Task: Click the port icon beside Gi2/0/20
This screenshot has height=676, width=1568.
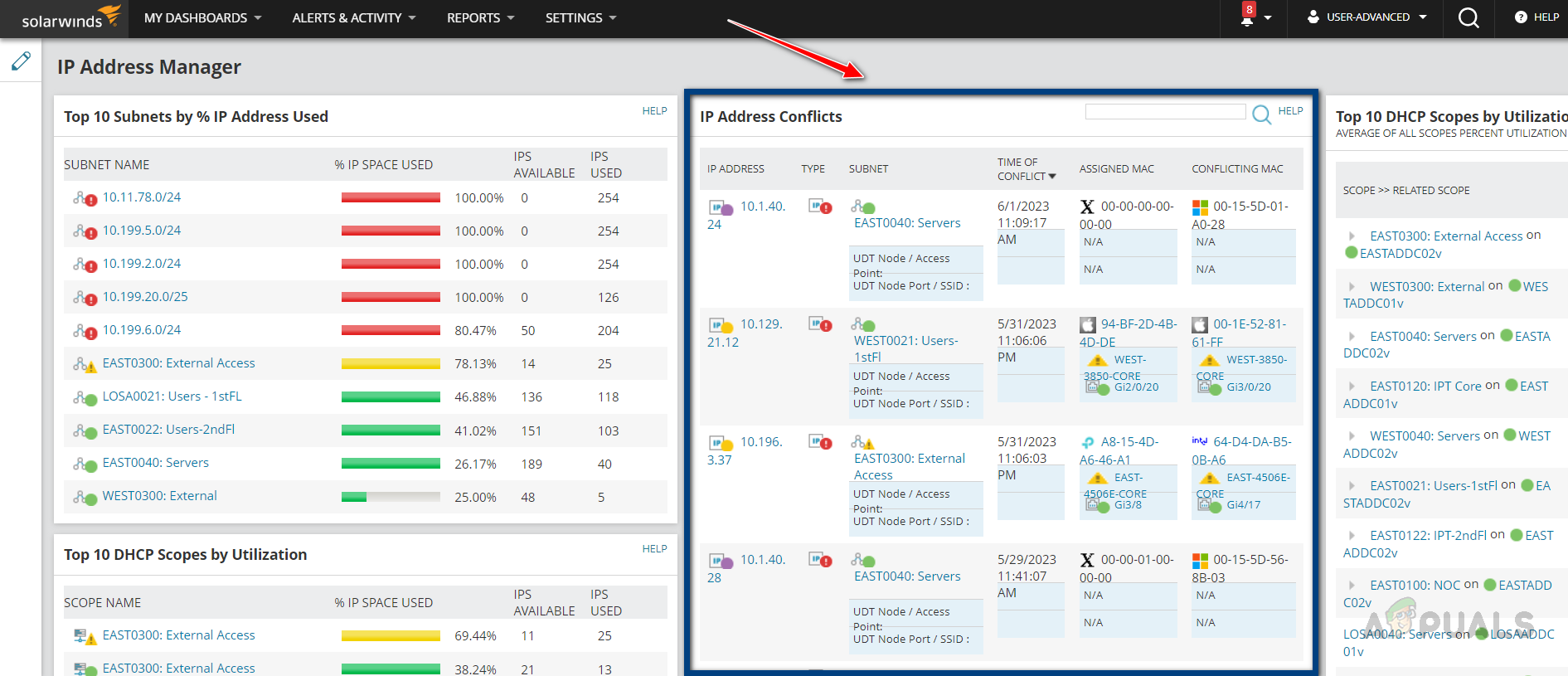Action: pyautogui.click(x=1097, y=387)
